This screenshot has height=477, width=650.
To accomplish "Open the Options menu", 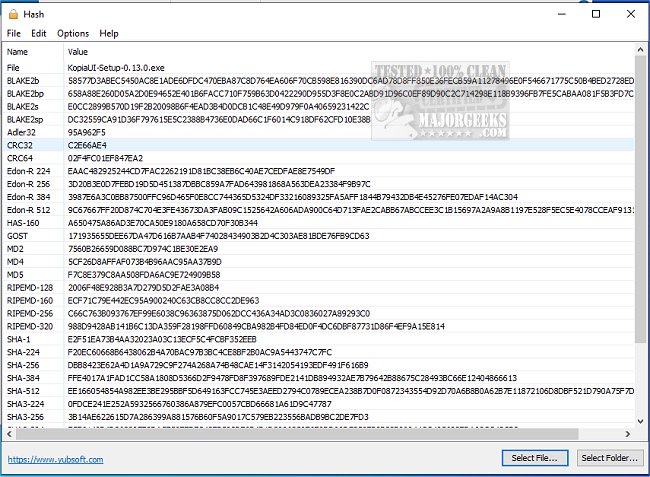I will pyautogui.click(x=72, y=33).
